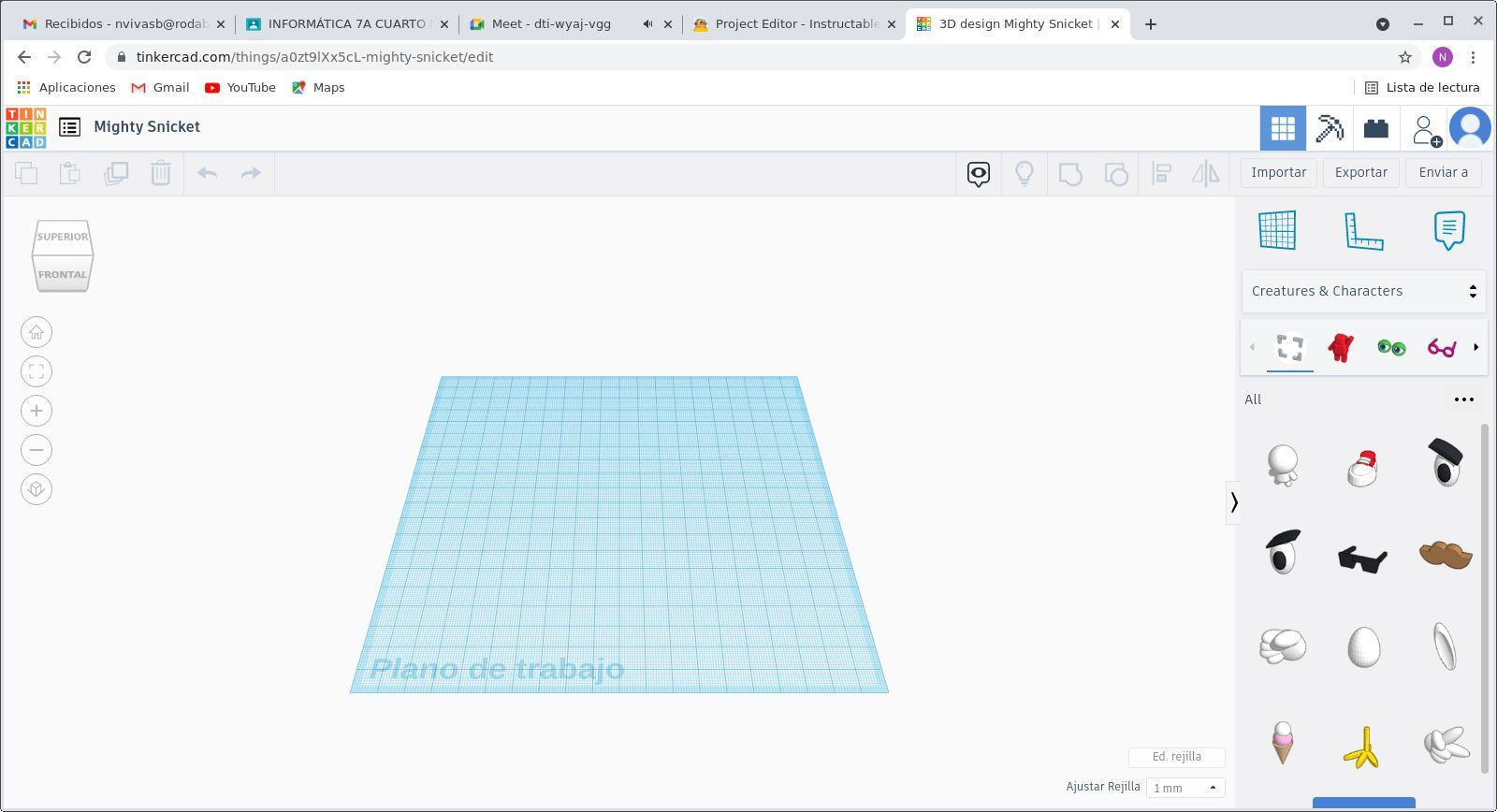This screenshot has width=1497, height=812.
Task: Click the FRONTAL face of view cube
Action: pos(63,274)
